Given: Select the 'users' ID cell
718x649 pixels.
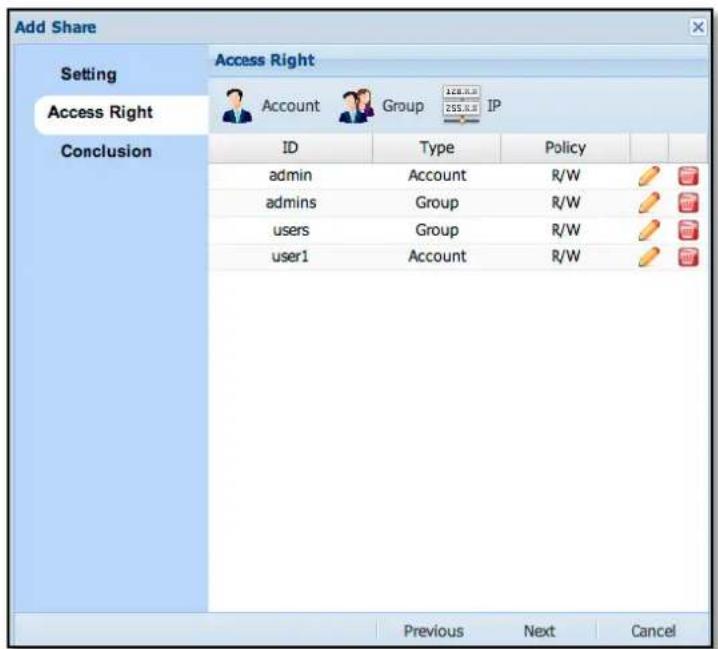Looking at the screenshot, I should [291, 230].
